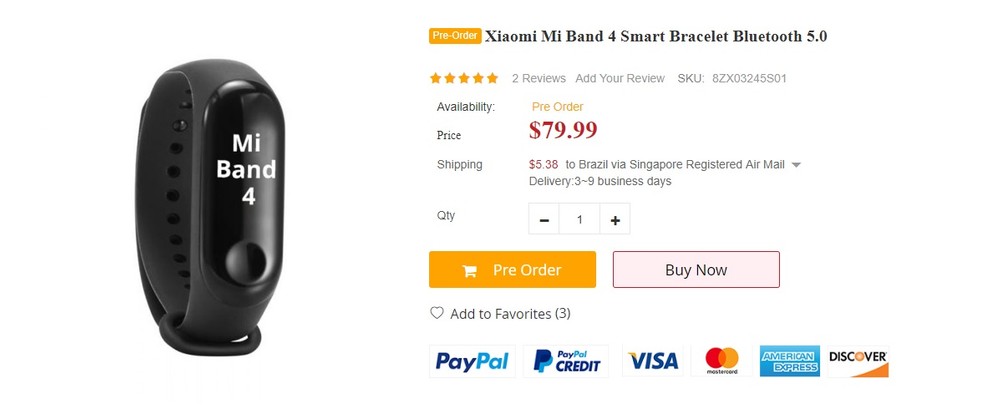Increase quantity with the plus button

click(614, 220)
